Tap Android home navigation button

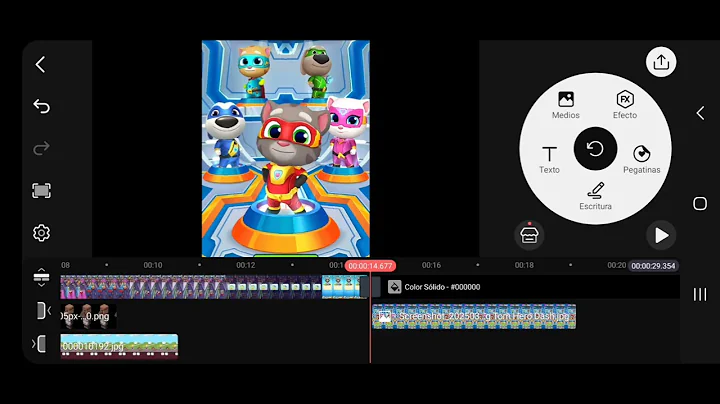coord(700,203)
